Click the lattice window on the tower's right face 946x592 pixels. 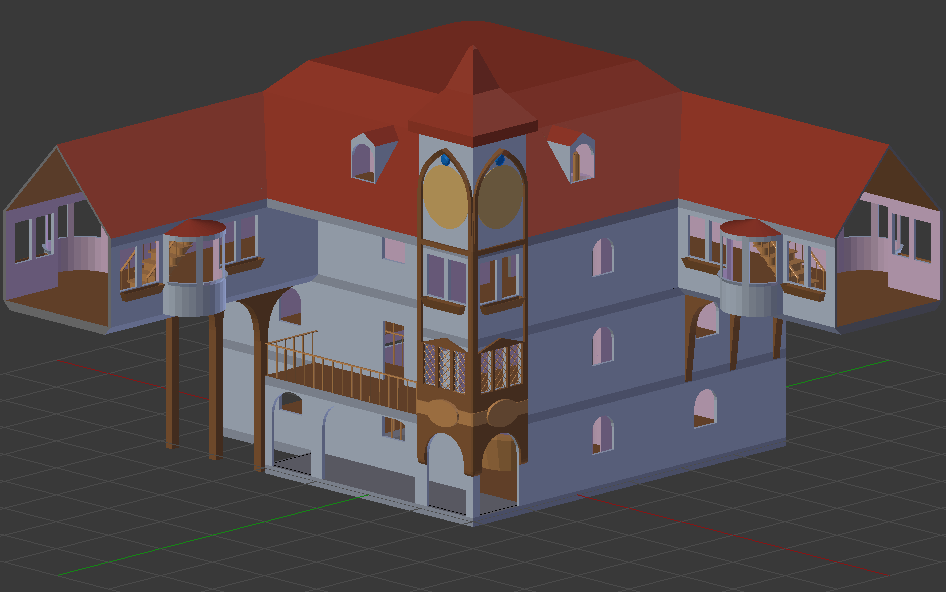pos(501,366)
